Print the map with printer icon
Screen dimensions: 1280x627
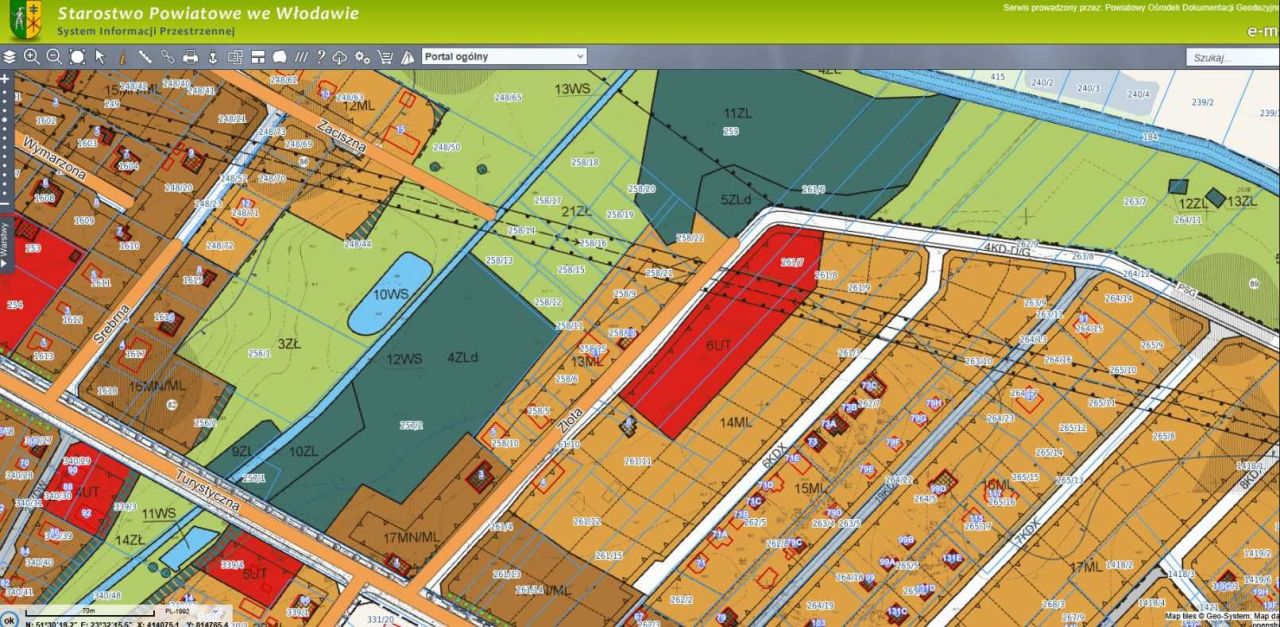pos(190,57)
